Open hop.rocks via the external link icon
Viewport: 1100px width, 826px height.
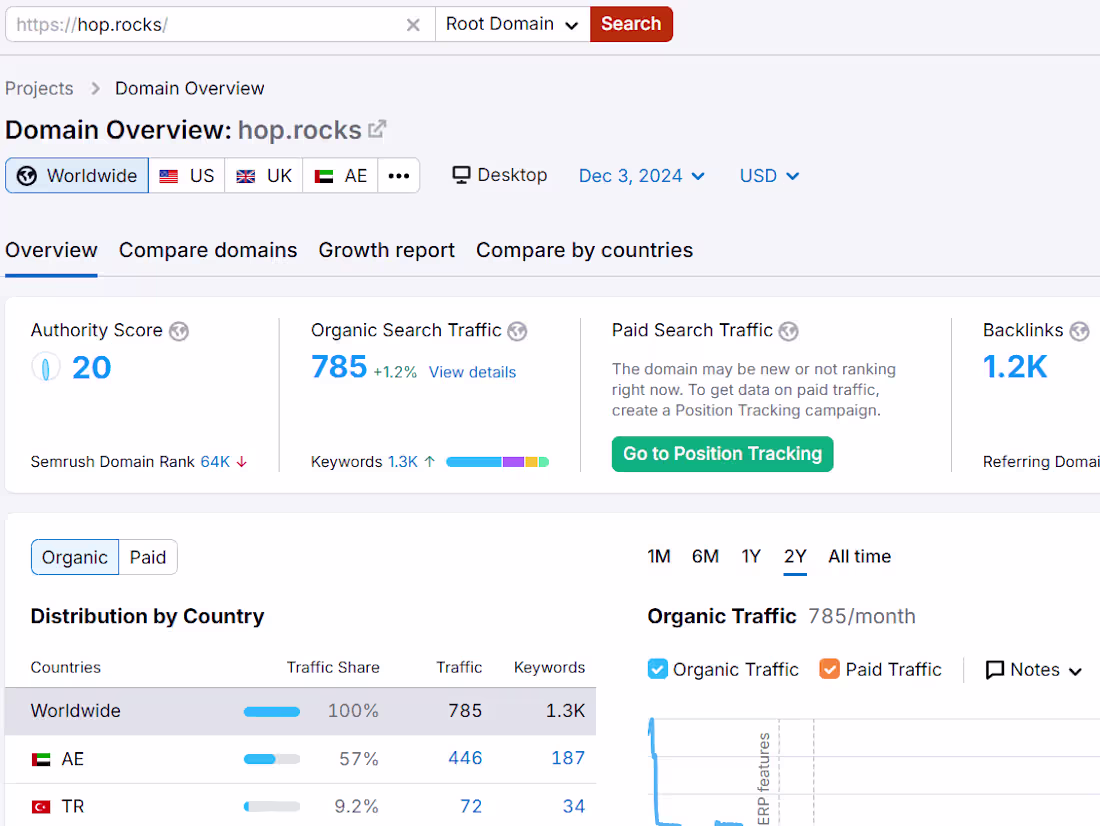coord(375,127)
